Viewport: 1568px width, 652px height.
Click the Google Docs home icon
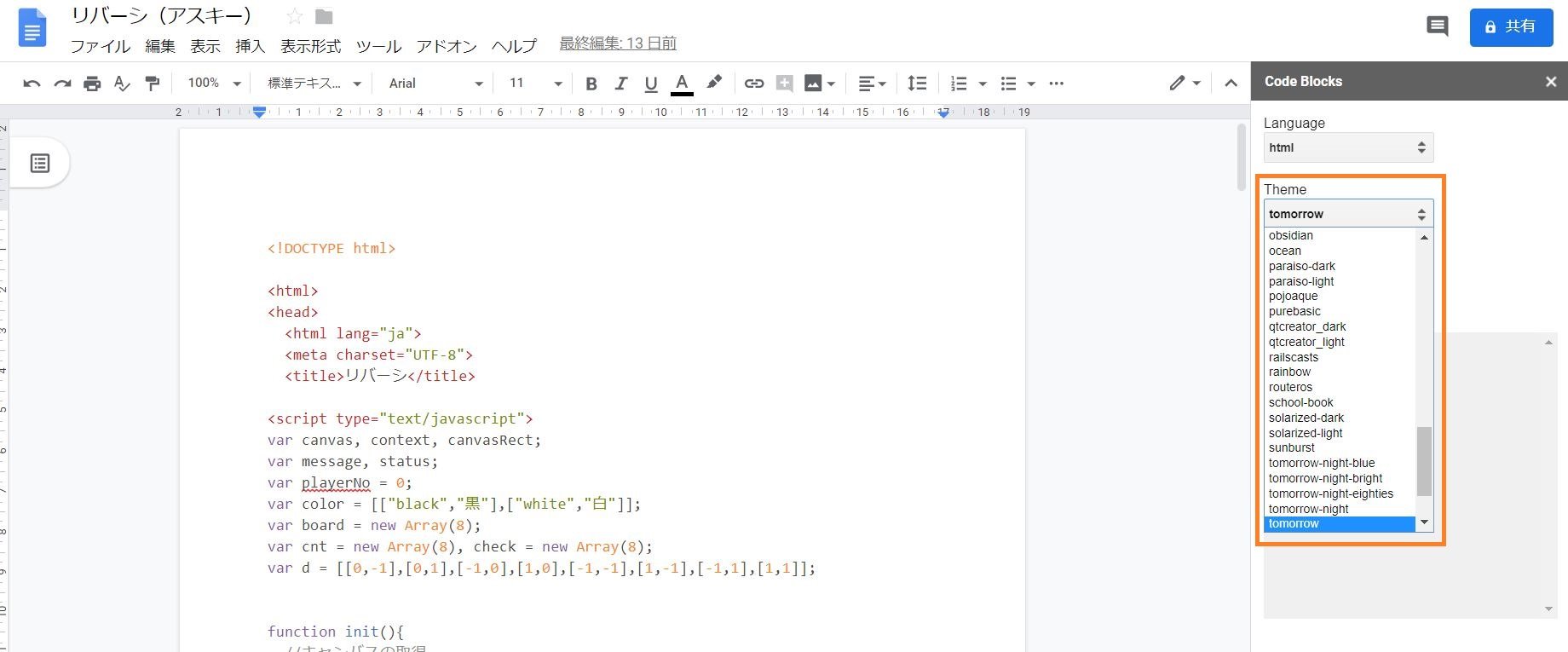pos(32,27)
